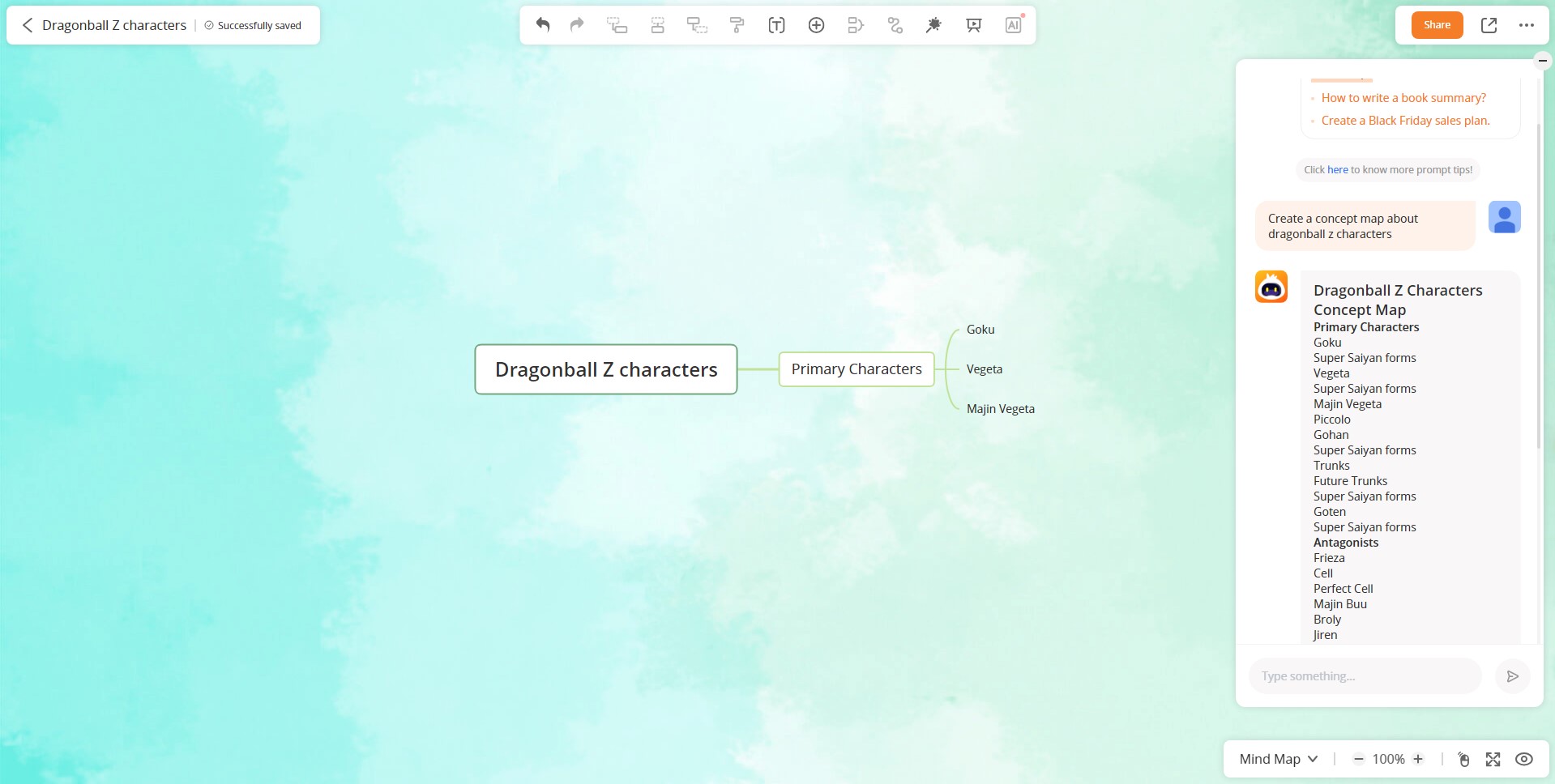Click the user avatar in the chat
The height and width of the screenshot is (784, 1555).
click(1505, 217)
